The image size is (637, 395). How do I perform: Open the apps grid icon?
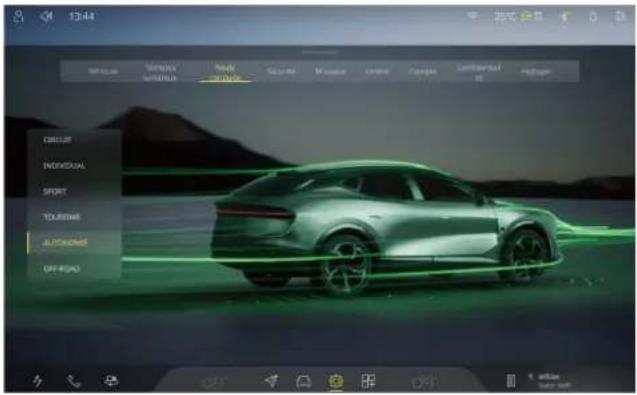pos(368,381)
